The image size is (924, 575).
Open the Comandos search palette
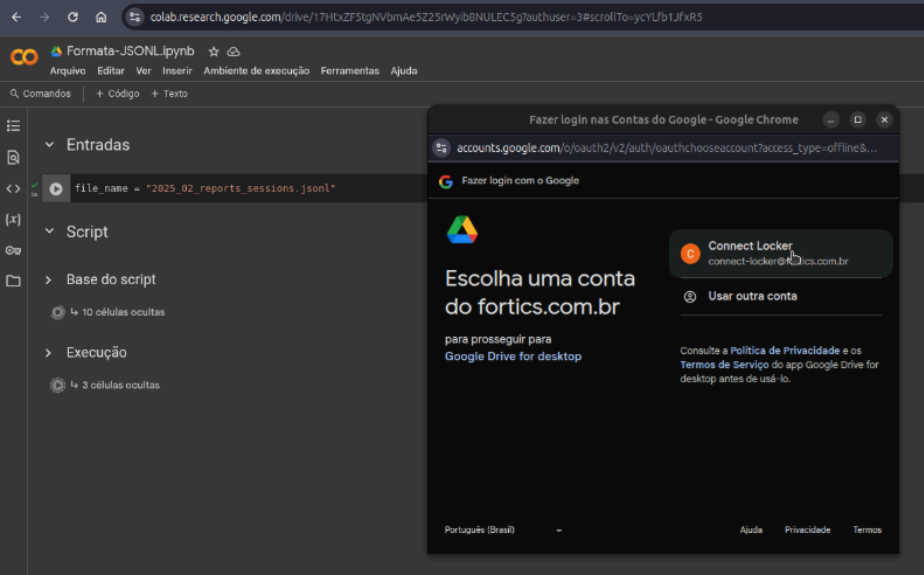click(x=40, y=94)
